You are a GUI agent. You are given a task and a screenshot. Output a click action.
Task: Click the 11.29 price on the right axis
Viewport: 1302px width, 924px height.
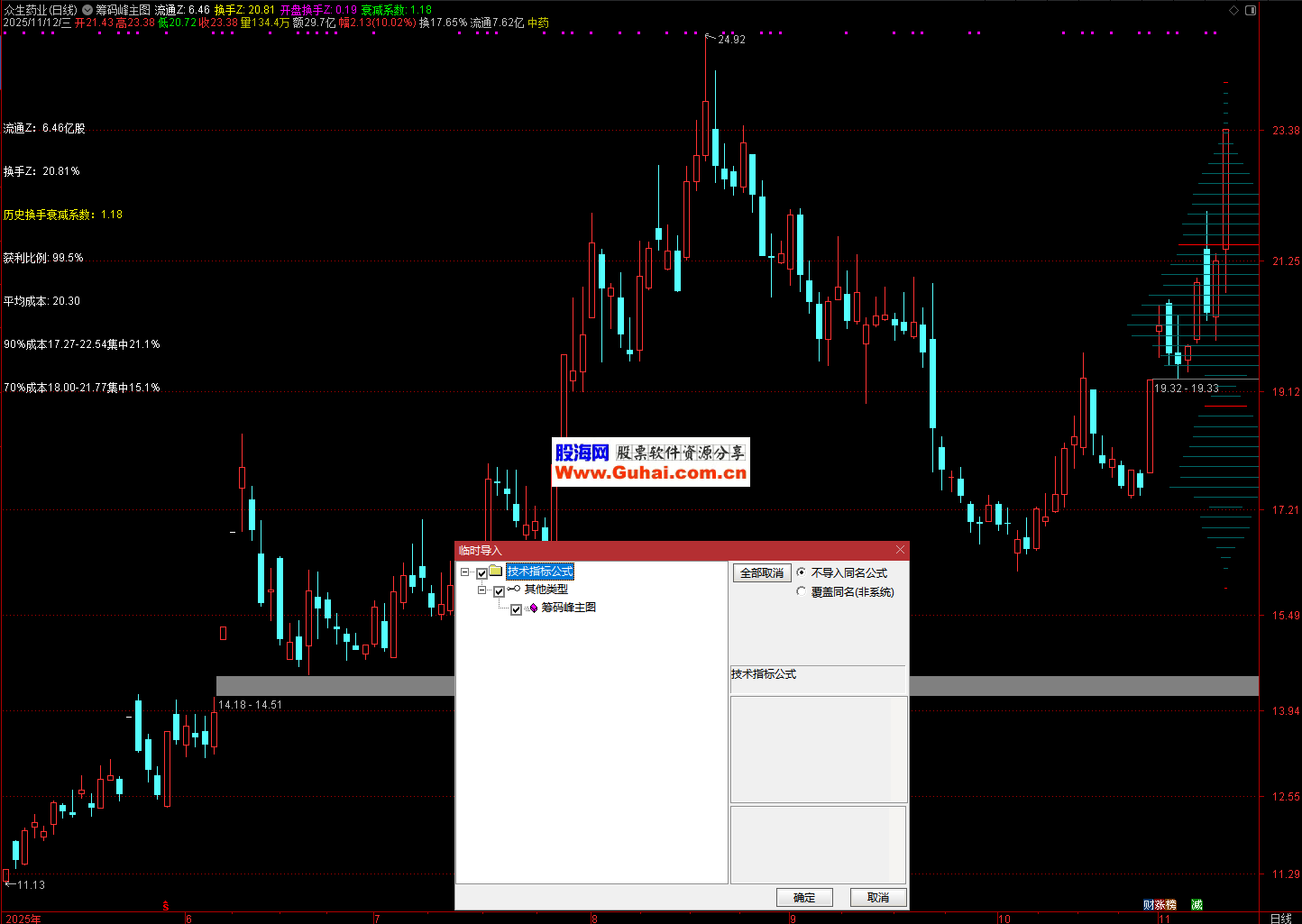[x=1286, y=874]
